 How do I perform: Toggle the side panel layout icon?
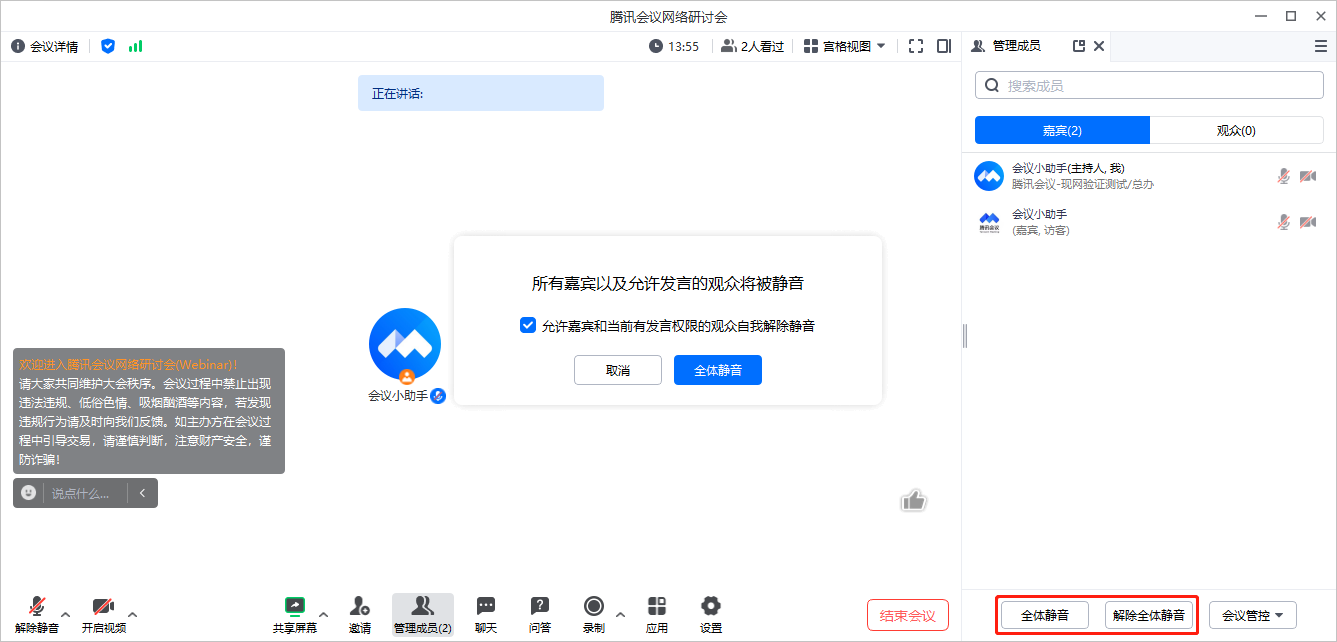(944, 46)
